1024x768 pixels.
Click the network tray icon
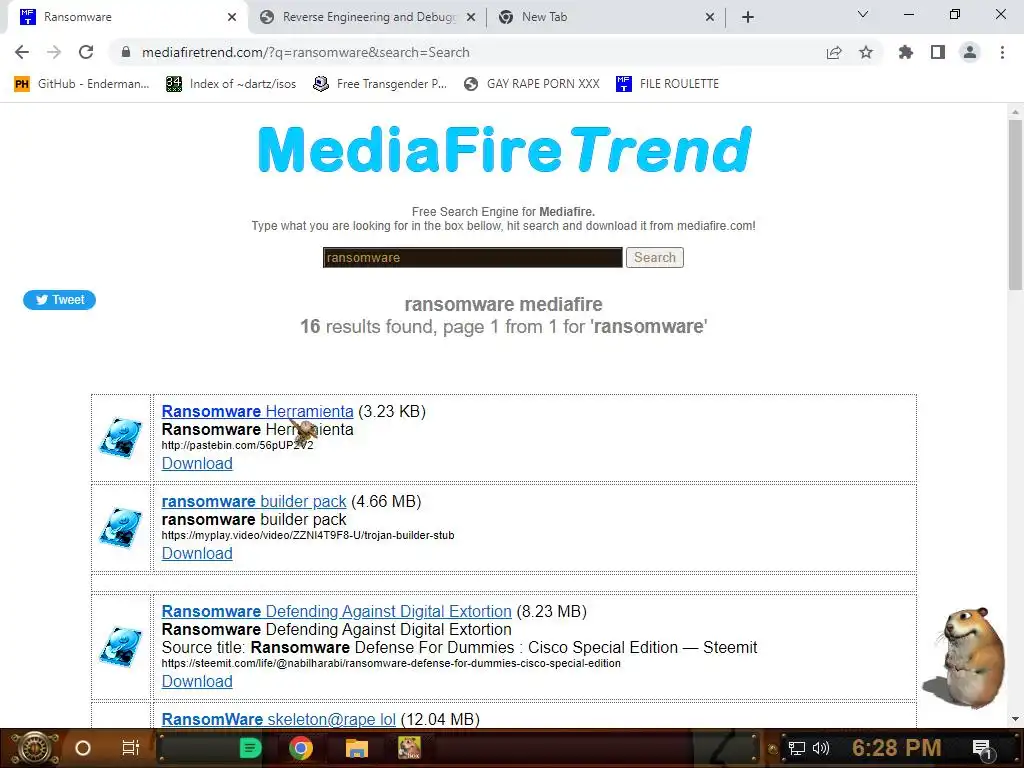[x=797, y=748]
